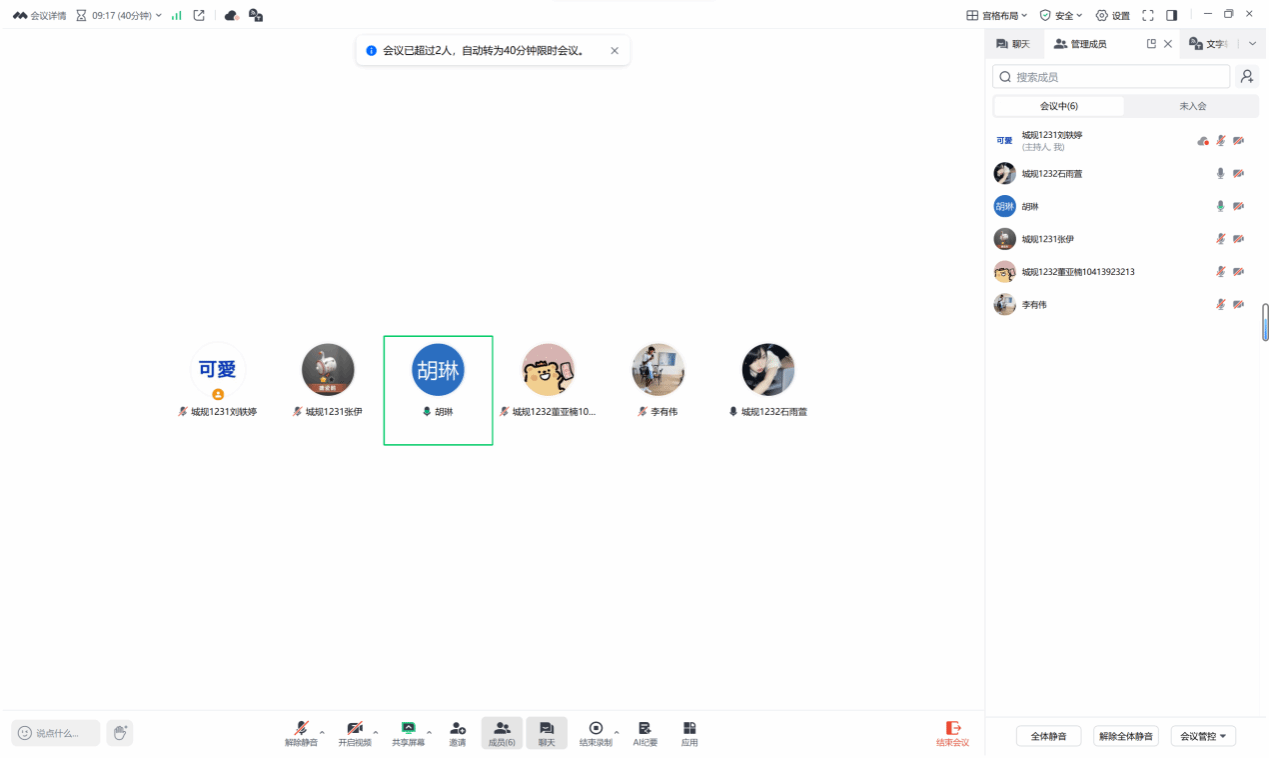Click the member list scrollbar handle
The width and height of the screenshot is (1270, 758).
(1265, 323)
